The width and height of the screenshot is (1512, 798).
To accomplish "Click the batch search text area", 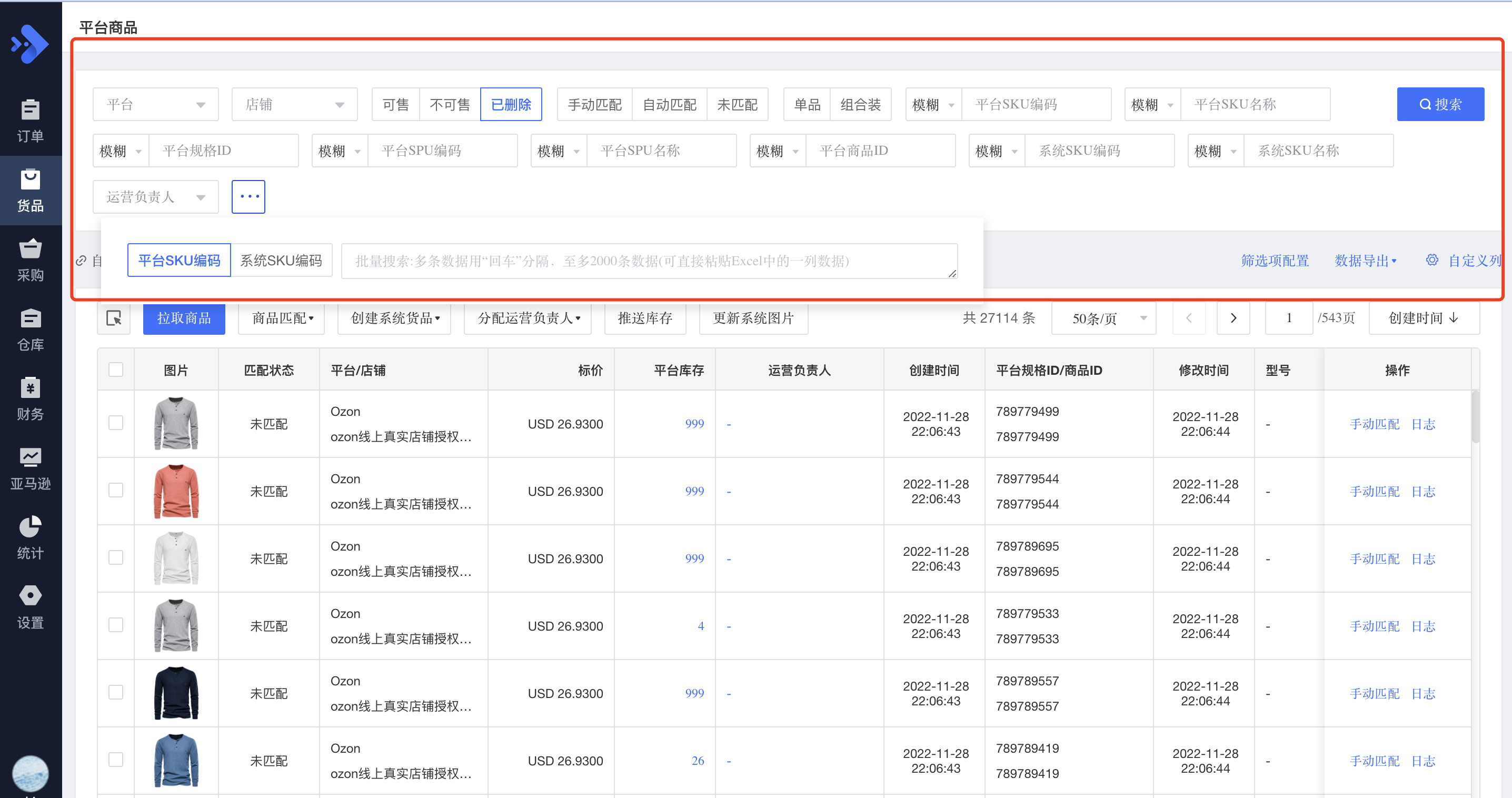I will click(x=649, y=261).
